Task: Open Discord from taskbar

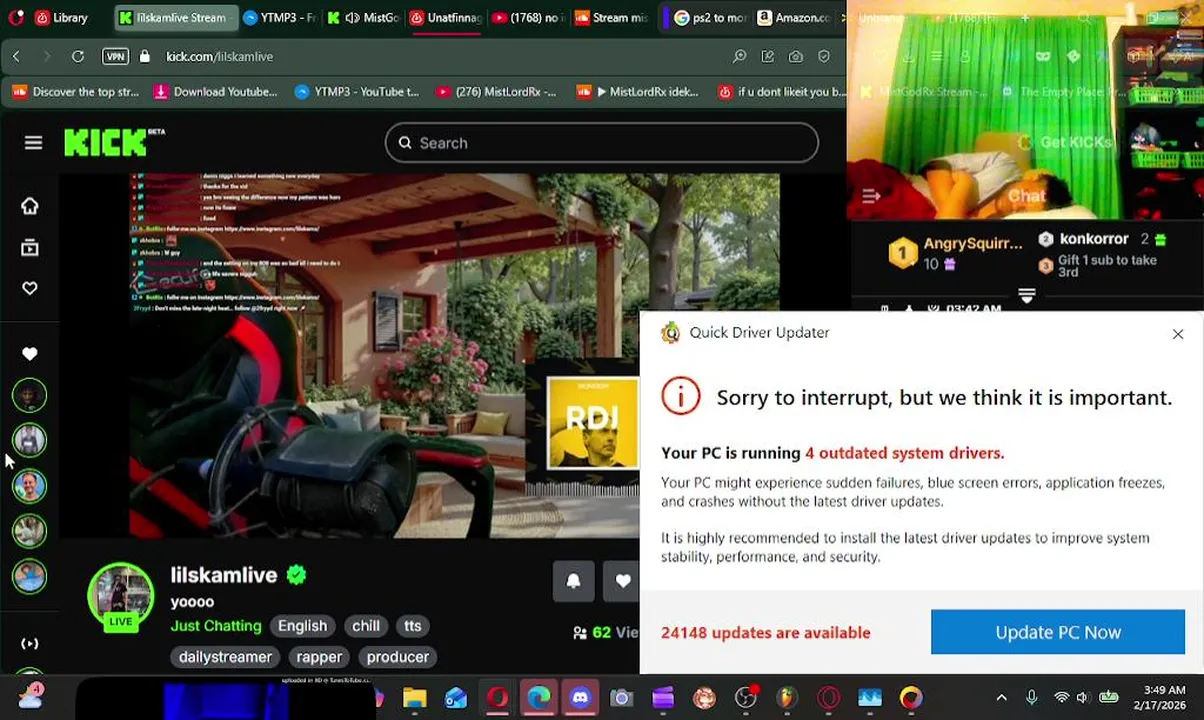Action: 580,698
